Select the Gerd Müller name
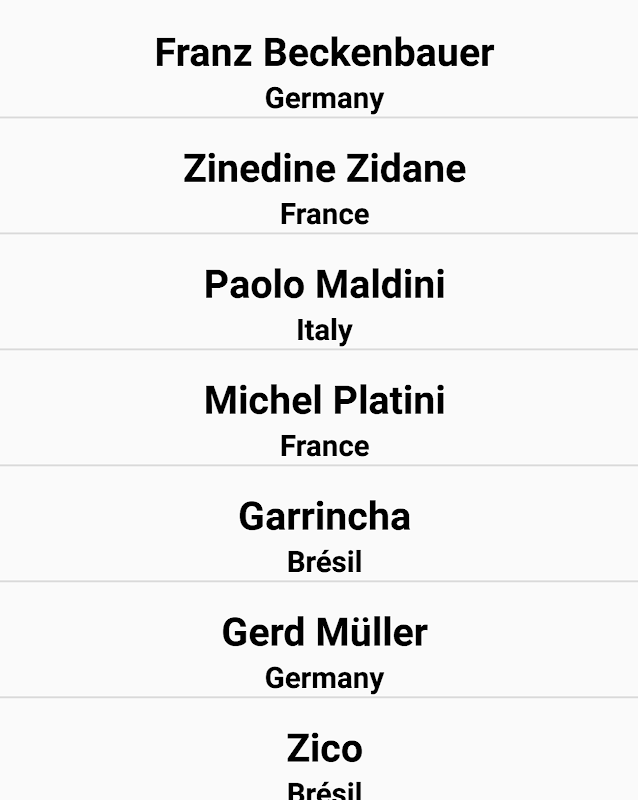The image size is (638, 800). [324, 633]
